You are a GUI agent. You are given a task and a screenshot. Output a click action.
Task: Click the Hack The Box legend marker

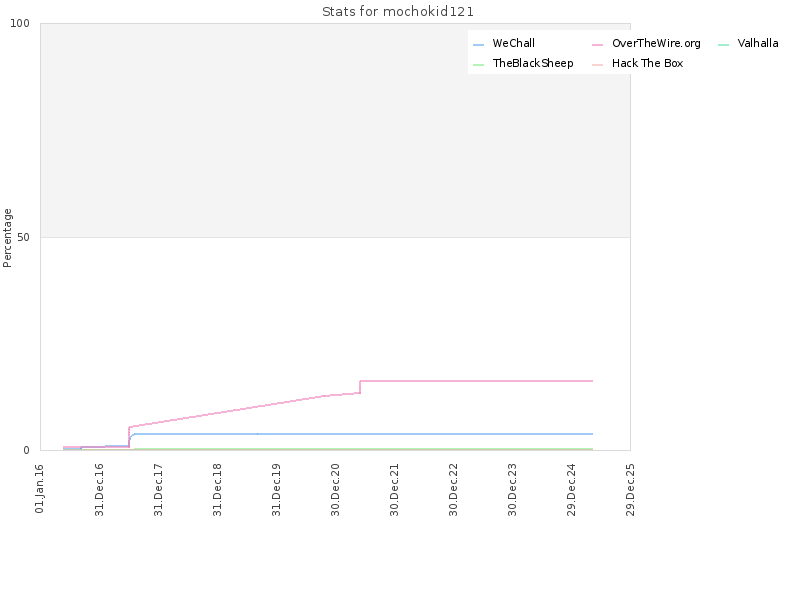coord(597,65)
